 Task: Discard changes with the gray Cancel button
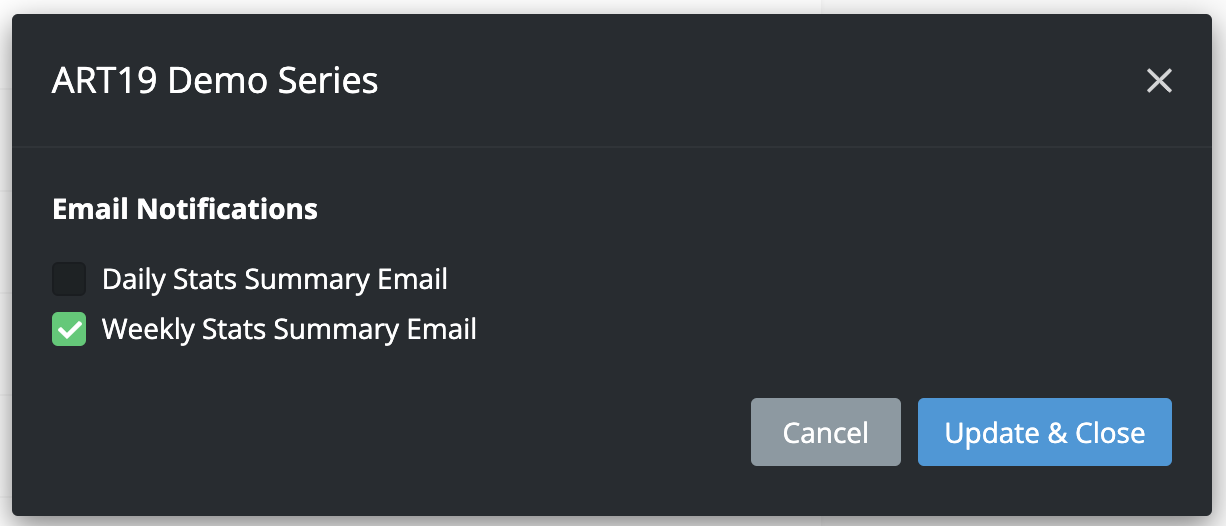[825, 432]
